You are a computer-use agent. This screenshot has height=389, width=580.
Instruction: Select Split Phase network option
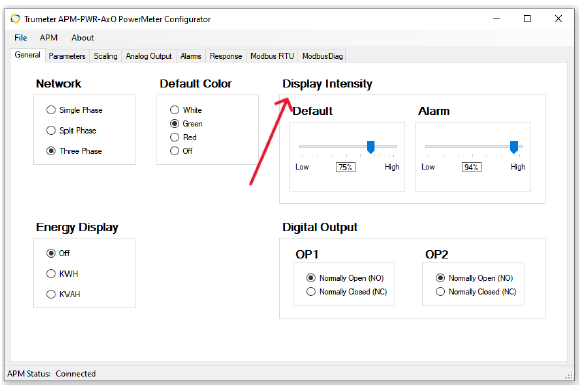point(71,131)
